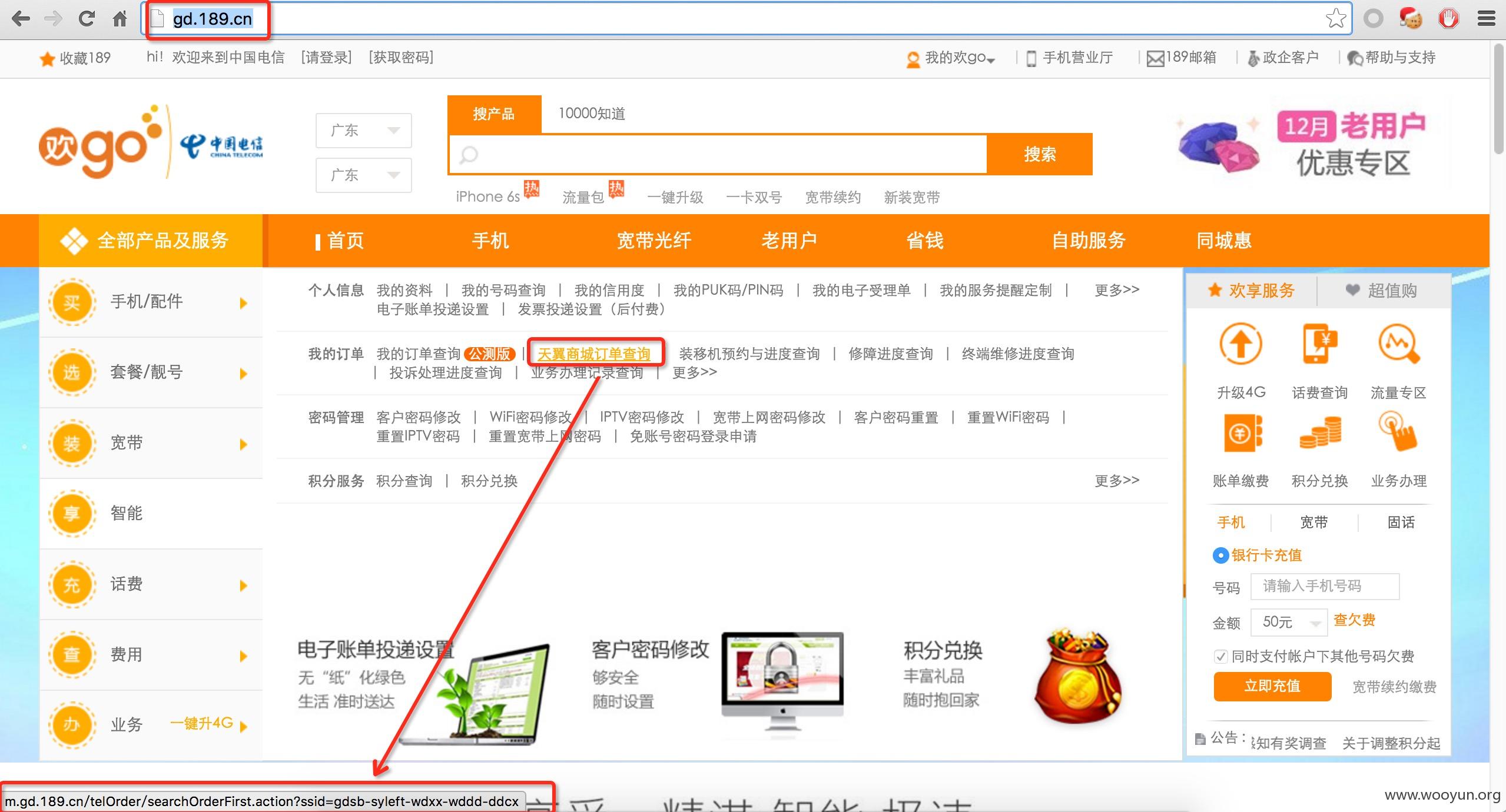Open the 积分兑换 coins icon
The height and width of the screenshot is (812, 1506).
[1321, 433]
